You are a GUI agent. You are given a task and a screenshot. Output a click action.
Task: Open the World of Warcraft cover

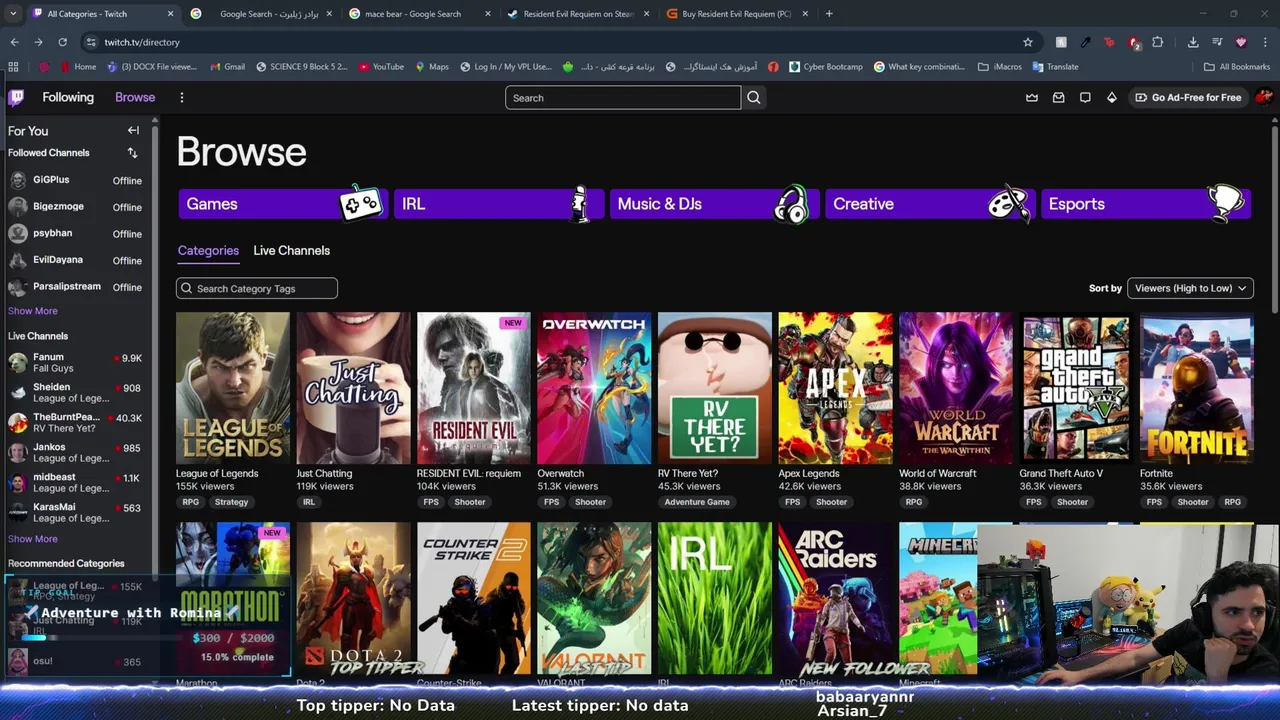(956, 388)
